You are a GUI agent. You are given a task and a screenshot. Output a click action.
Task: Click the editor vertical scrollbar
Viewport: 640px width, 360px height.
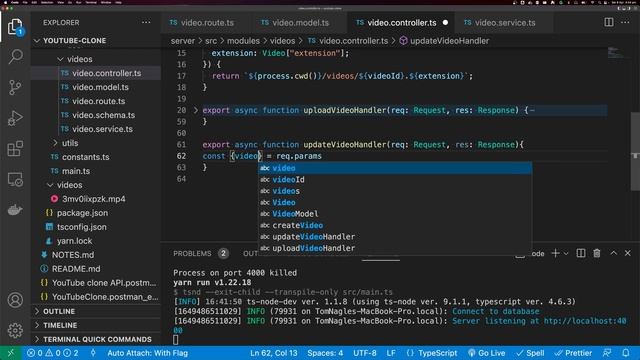pyautogui.click(x=636, y=151)
